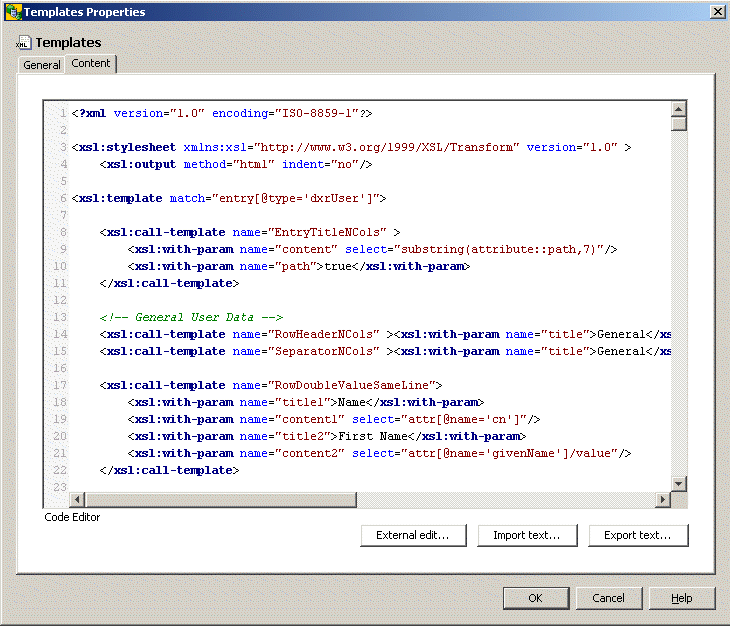The height and width of the screenshot is (626, 730).
Task: Open Help for this dialog
Action: (x=681, y=598)
